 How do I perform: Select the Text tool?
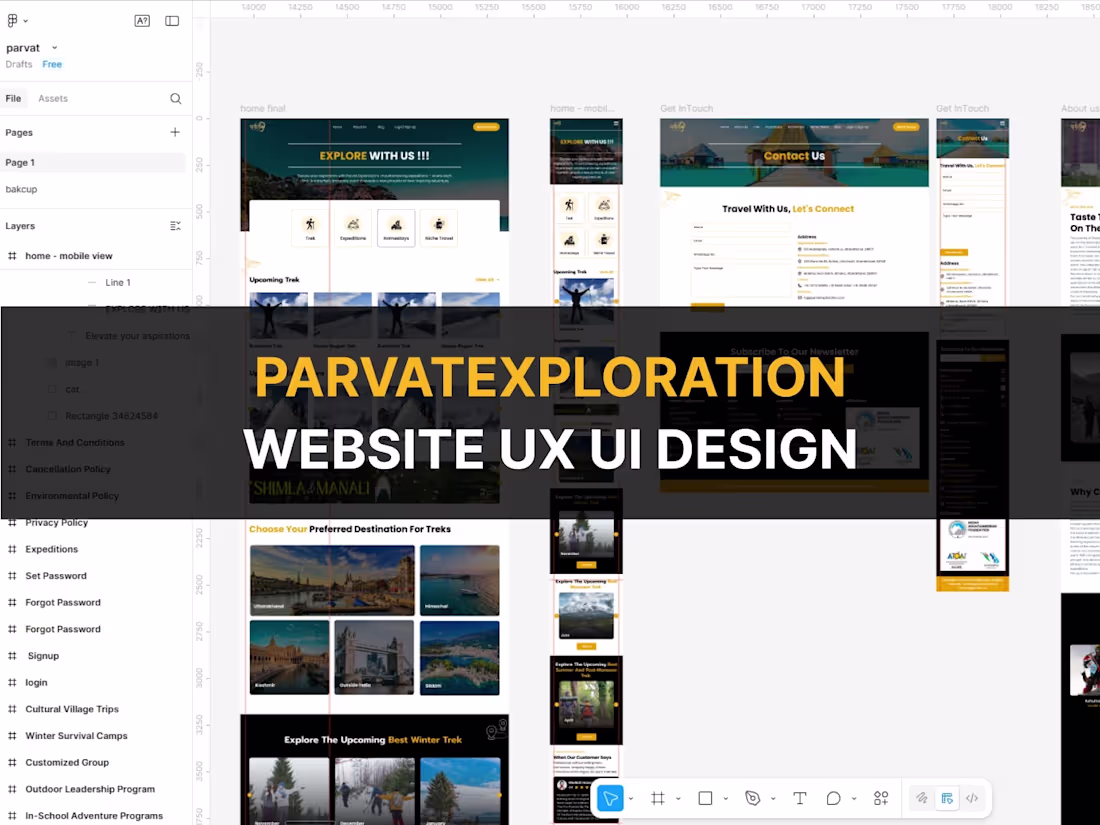click(800, 798)
